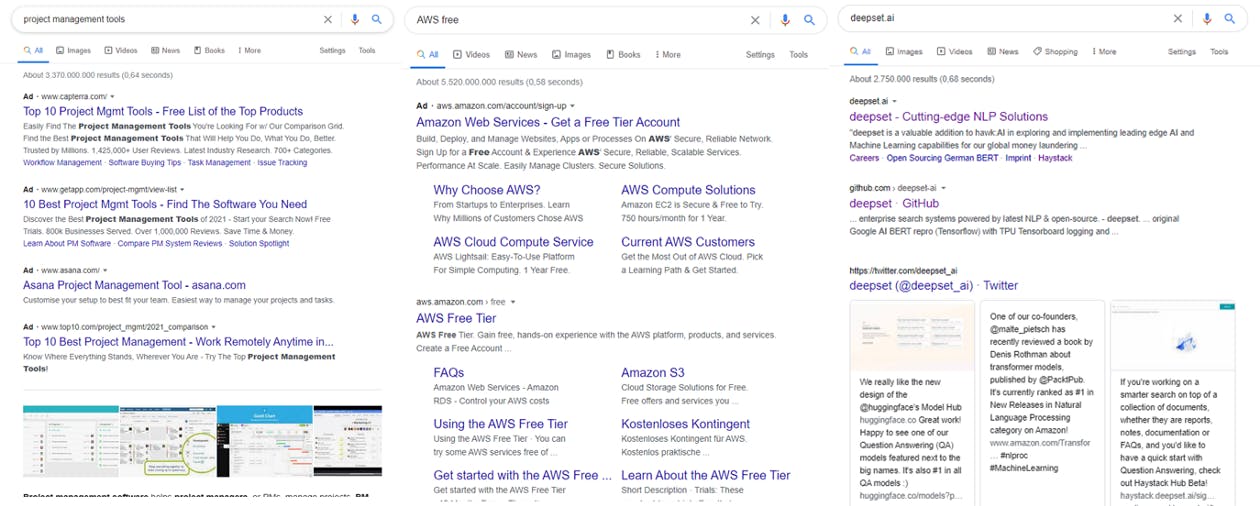Open Settings in project management search
Image resolution: width=1260 pixels, height=506 pixels.
tap(332, 50)
